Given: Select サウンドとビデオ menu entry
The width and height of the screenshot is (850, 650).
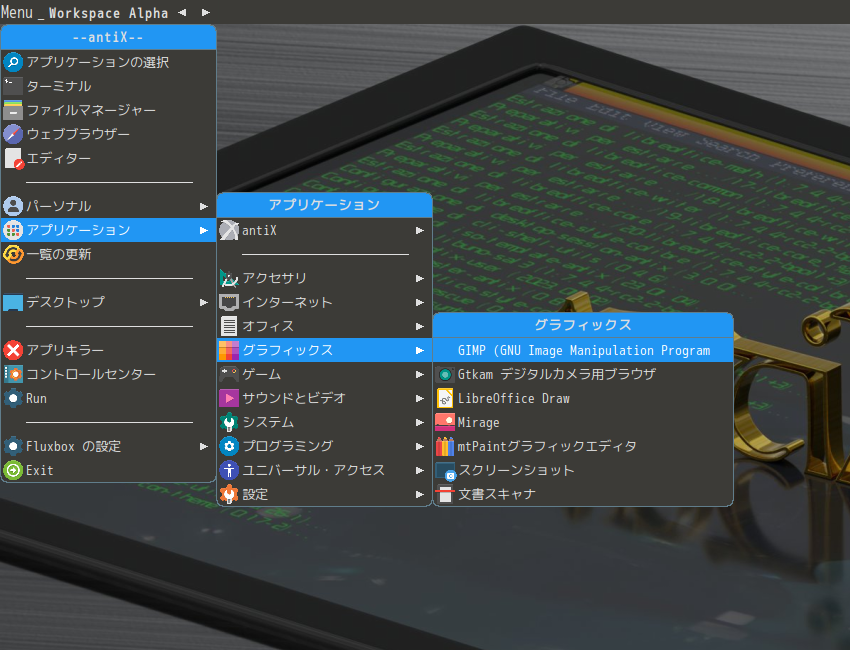Looking at the screenshot, I should [324, 398].
